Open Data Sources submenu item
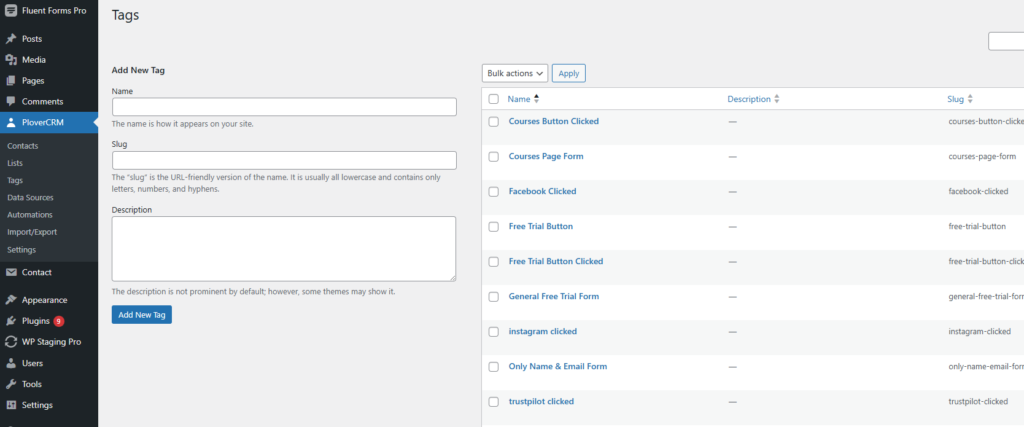The image size is (1024, 427). pos(30,198)
